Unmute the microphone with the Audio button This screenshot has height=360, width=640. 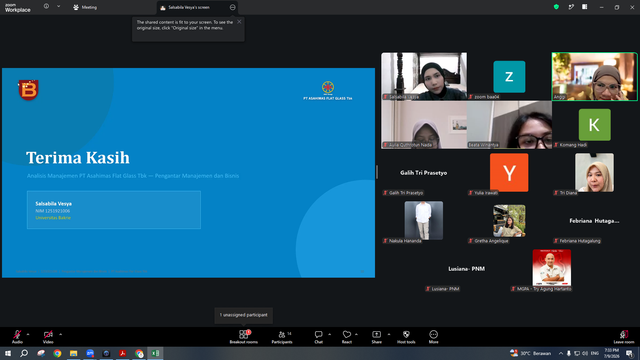[17, 337]
